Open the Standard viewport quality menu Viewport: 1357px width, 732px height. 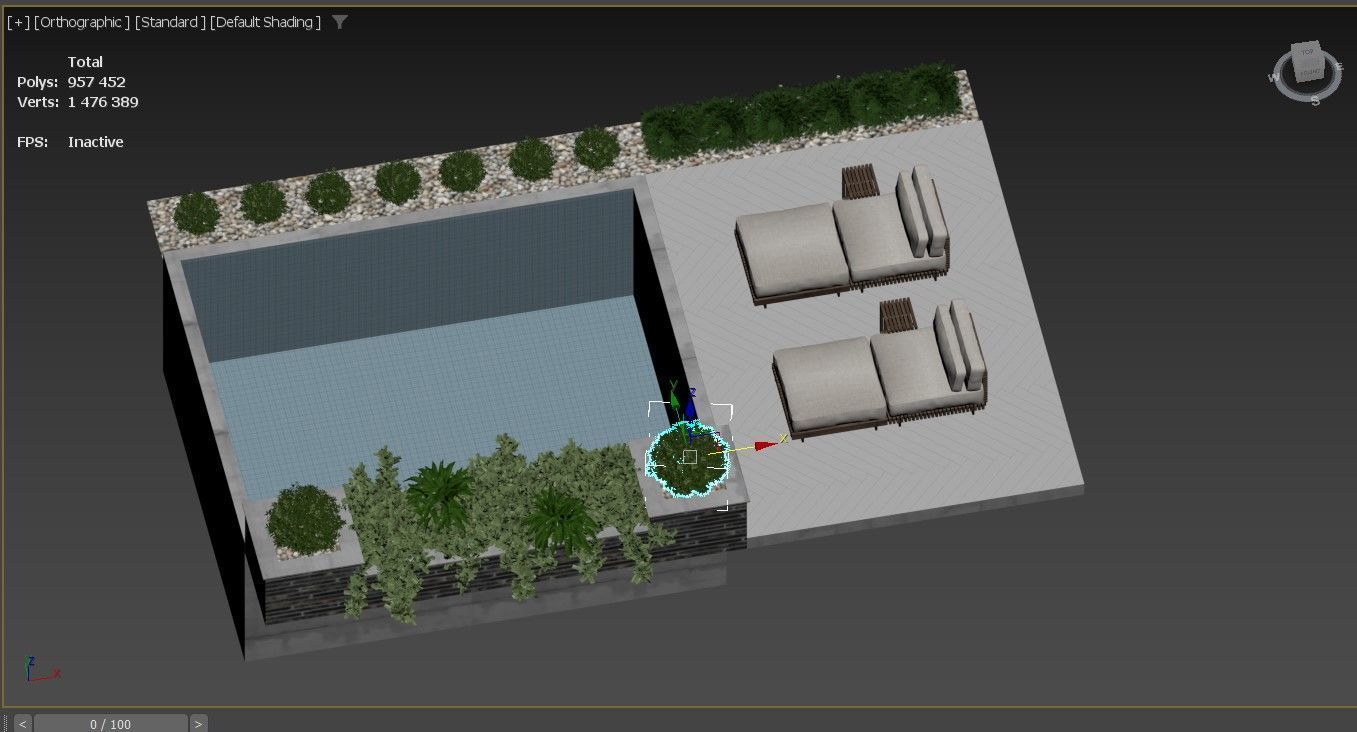[x=170, y=22]
